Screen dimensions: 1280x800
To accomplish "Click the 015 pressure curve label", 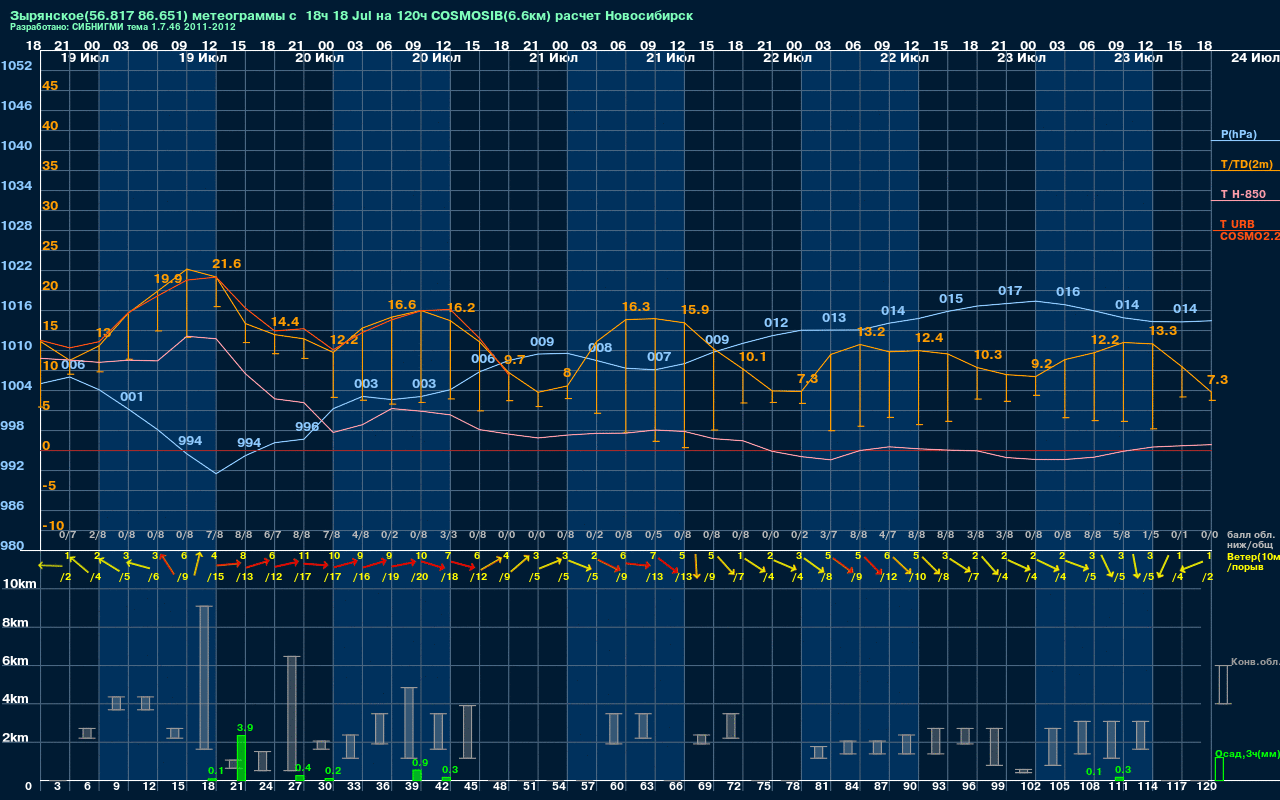I will (951, 299).
